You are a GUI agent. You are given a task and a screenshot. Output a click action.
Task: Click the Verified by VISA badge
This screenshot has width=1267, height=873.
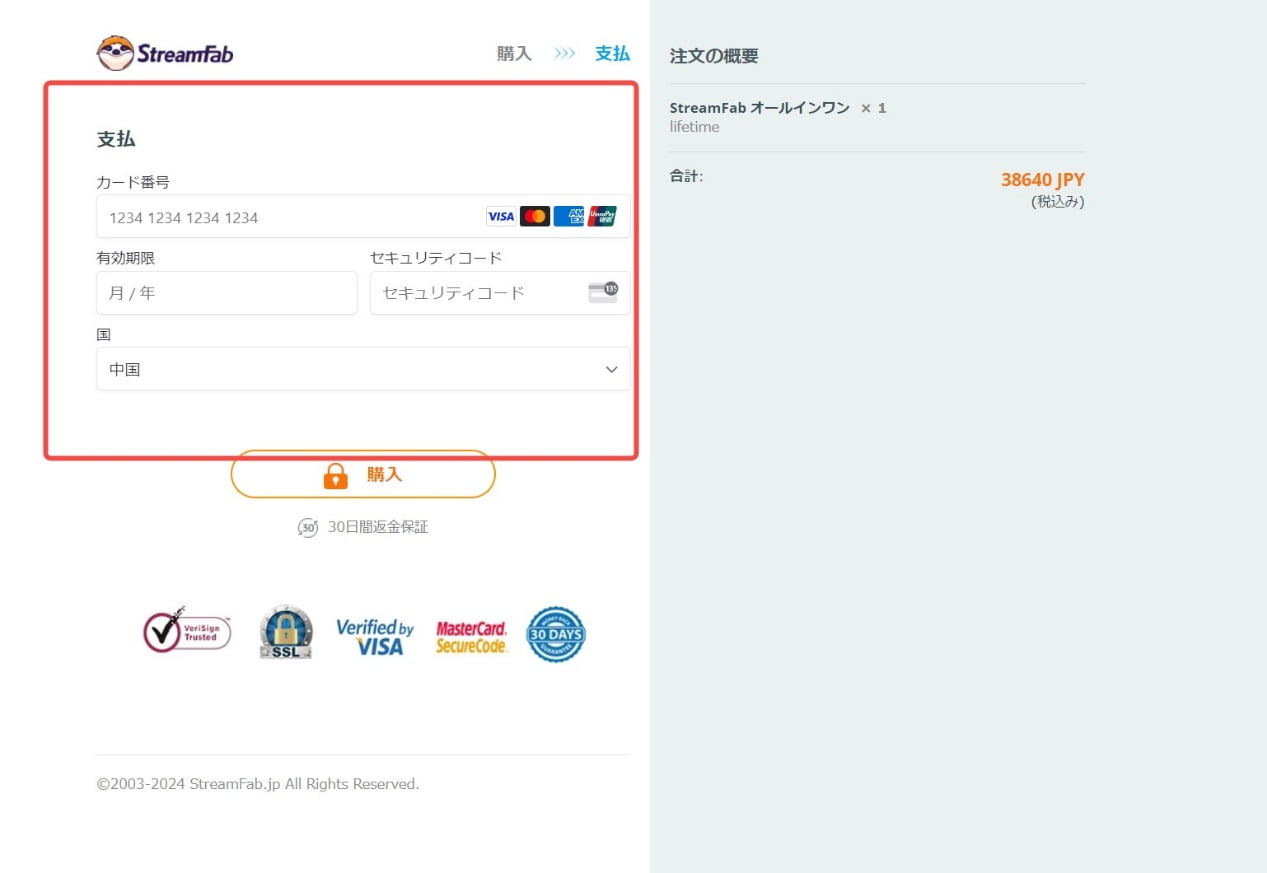pos(375,637)
